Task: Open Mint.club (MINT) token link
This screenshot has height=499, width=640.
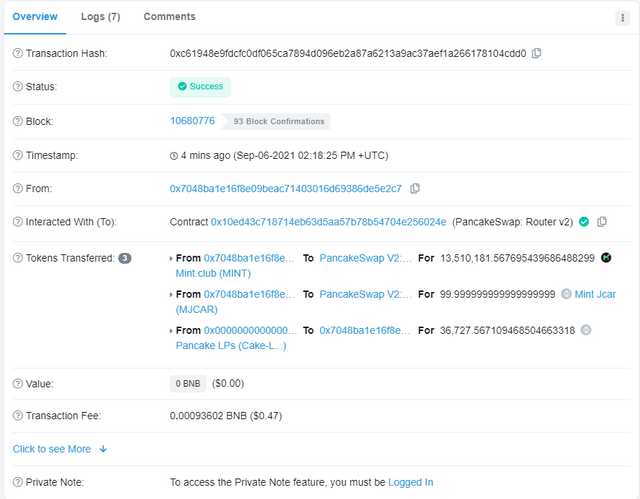Action: click(213, 273)
